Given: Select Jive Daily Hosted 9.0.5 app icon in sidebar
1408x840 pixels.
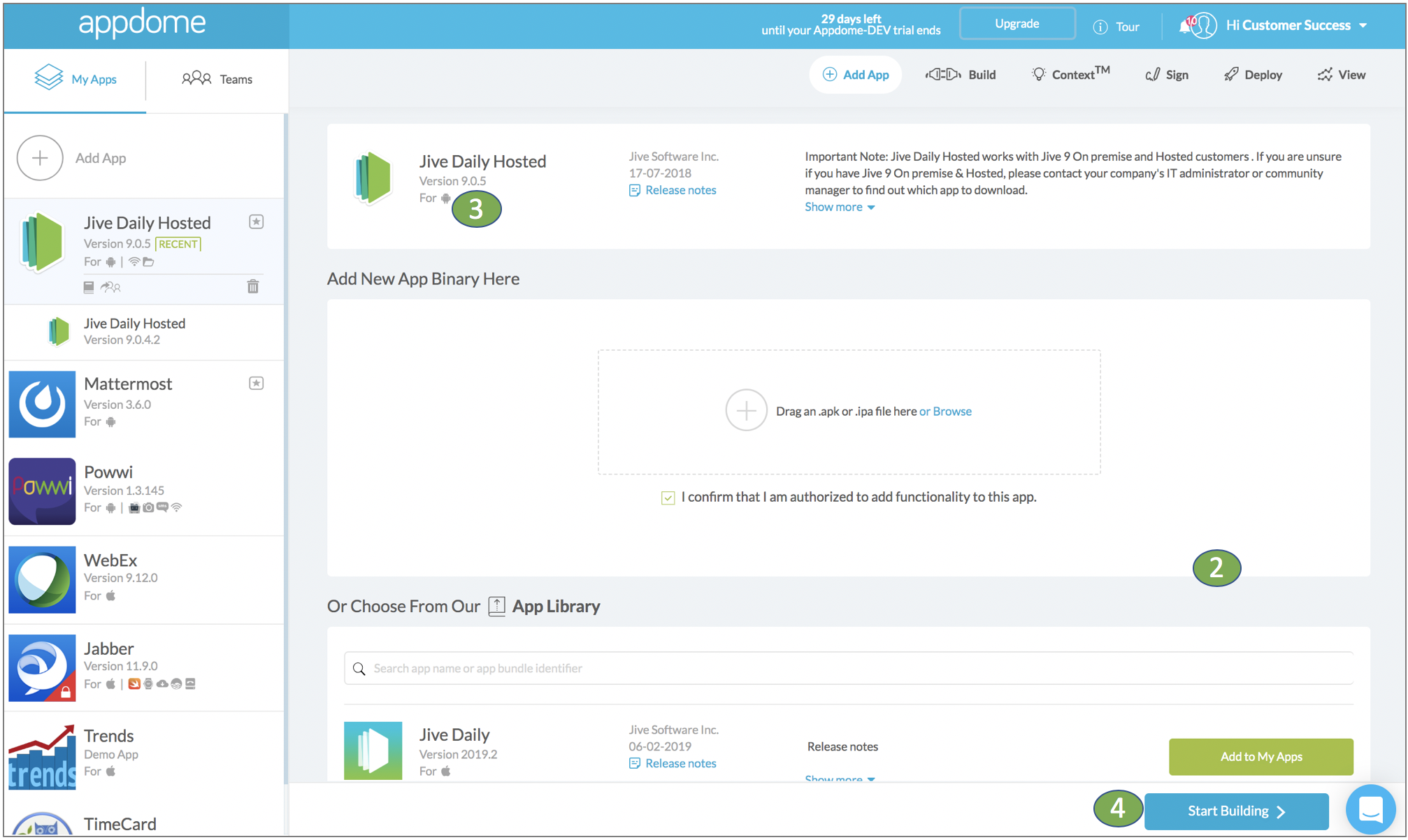Looking at the screenshot, I should pyautogui.click(x=42, y=242).
